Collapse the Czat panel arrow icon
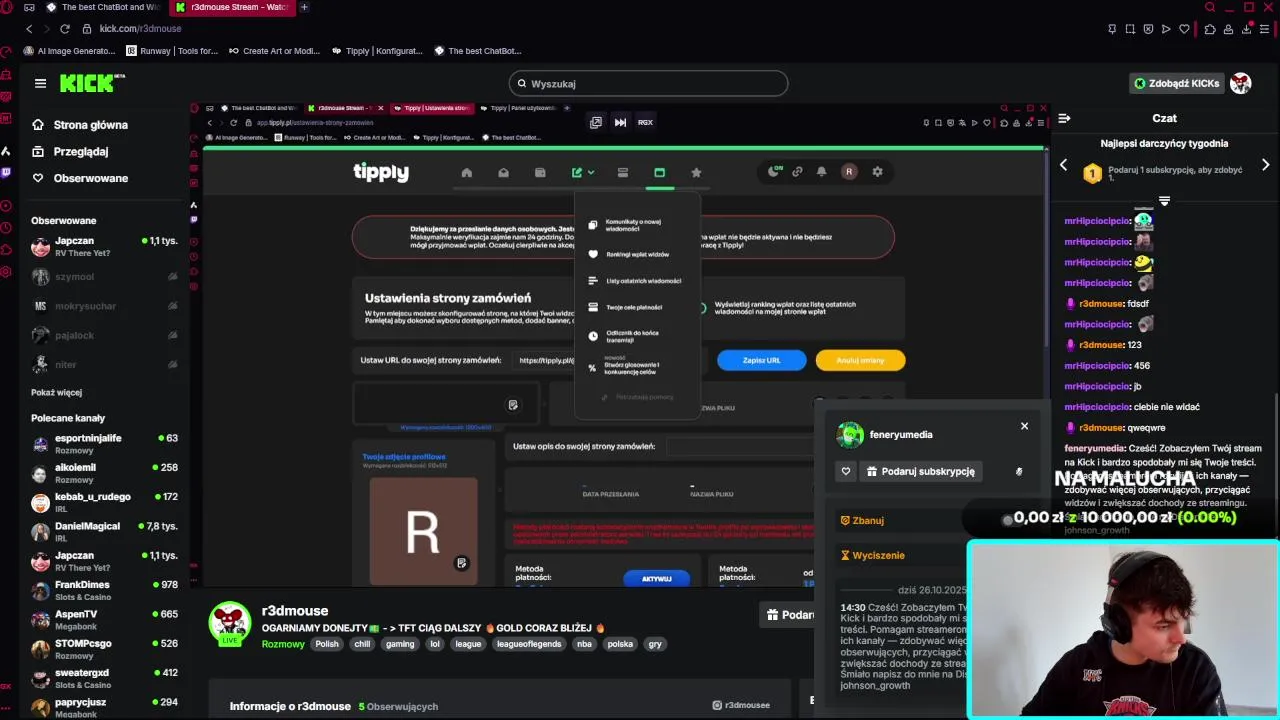Image resolution: width=1280 pixels, height=720 pixels. (x=1064, y=118)
